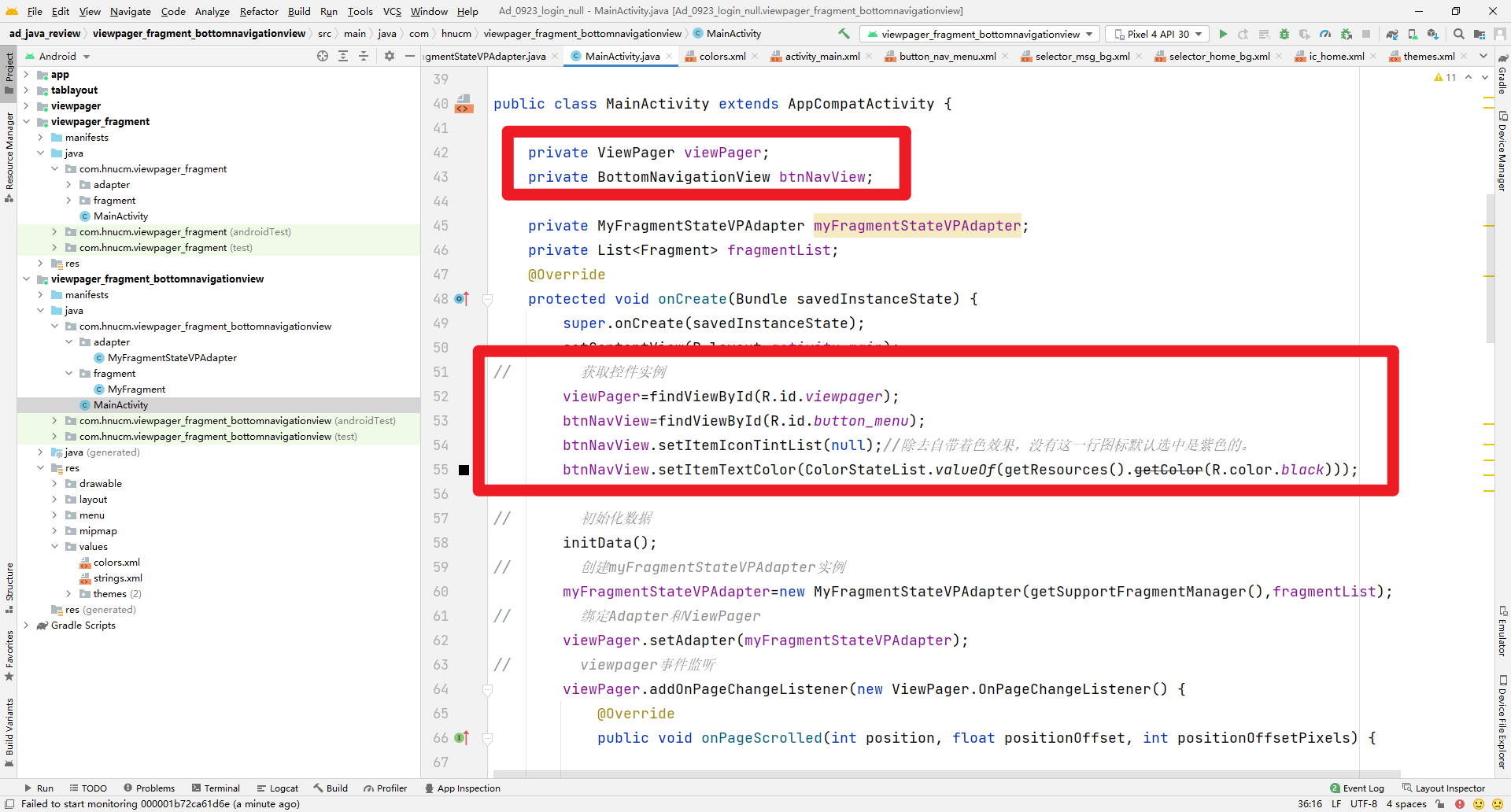
Task: Open the Refactor menu
Action: tap(259, 11)
